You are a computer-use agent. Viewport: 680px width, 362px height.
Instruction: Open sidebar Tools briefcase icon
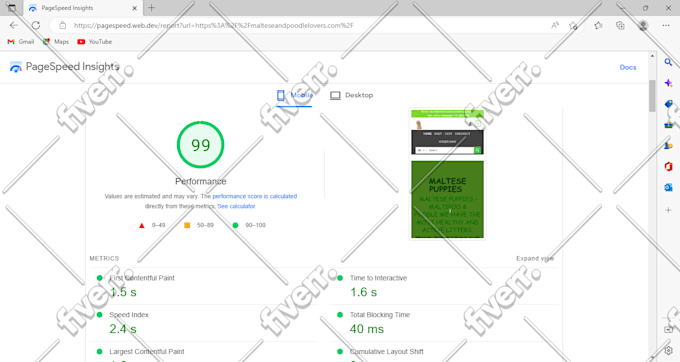(668, 125)
